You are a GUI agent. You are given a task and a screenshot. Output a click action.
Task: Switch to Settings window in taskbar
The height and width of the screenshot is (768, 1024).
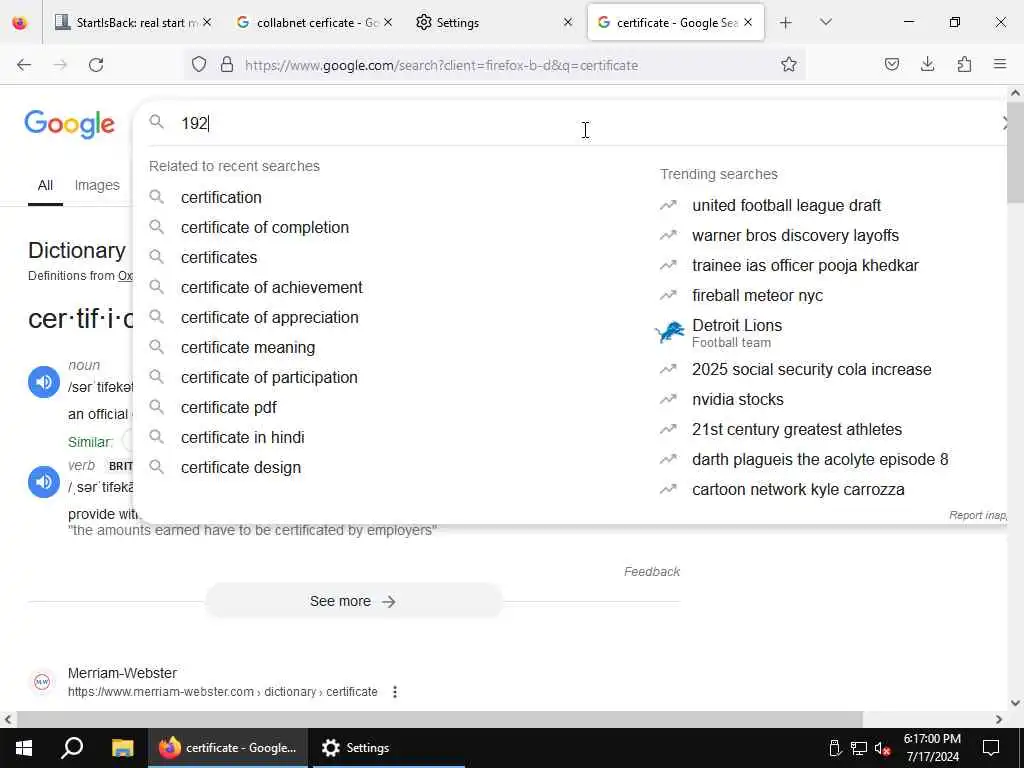pos(388,748)
